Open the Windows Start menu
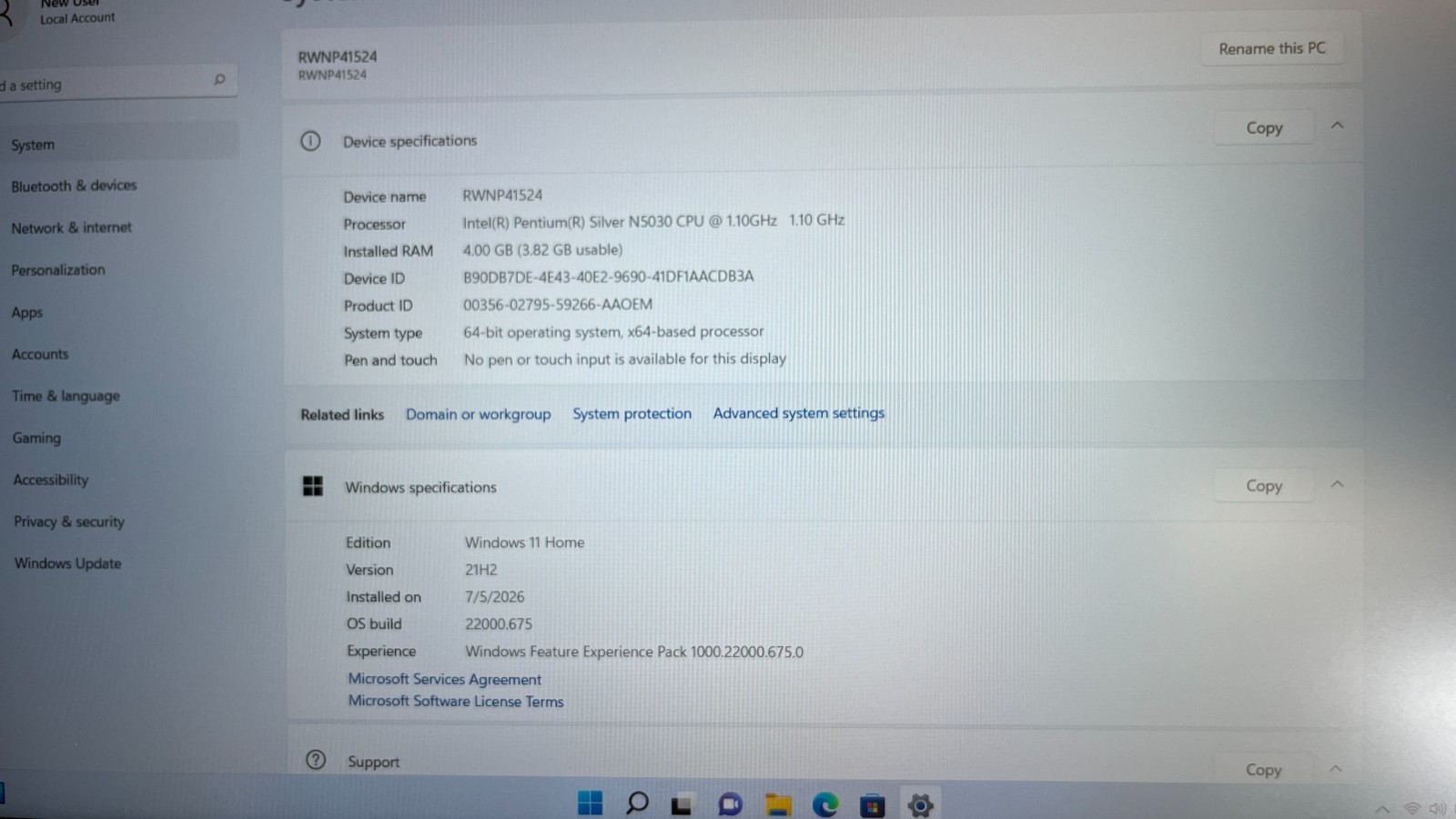This screenshot has height=819, width=1456. point(590,803)
